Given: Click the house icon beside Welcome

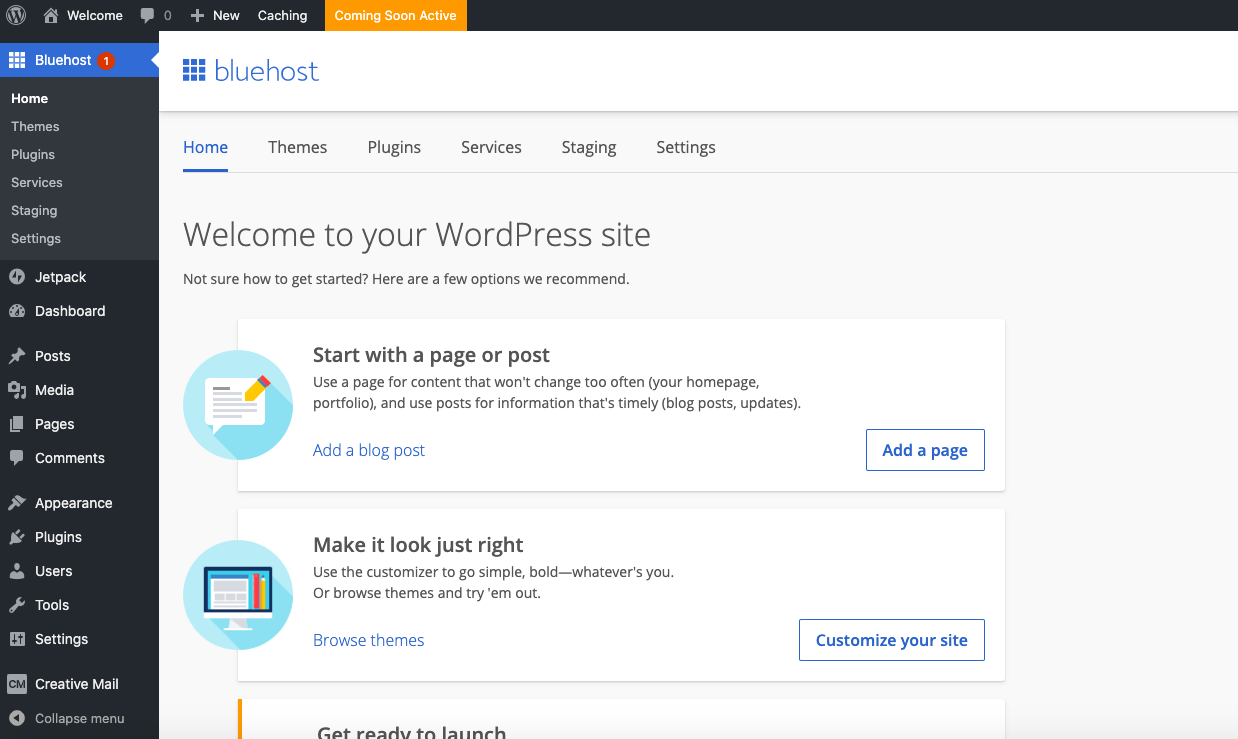Looking at the screenshot, I should [x=51, y=15].
